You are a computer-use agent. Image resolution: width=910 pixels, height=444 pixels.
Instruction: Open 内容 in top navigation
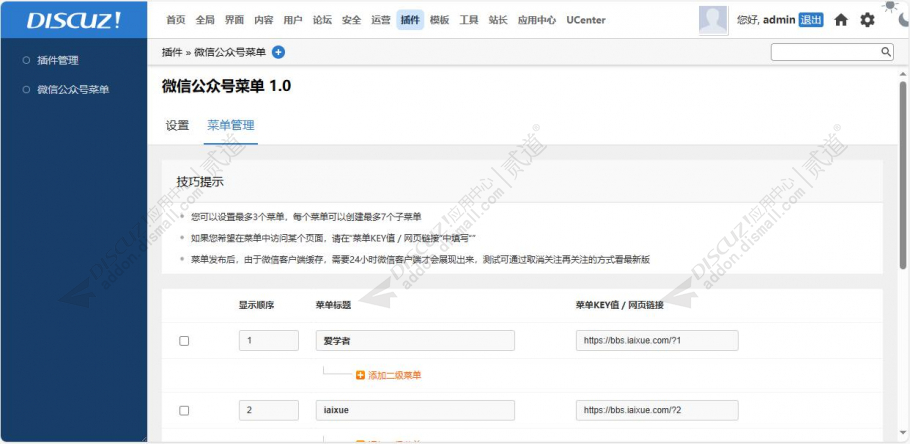click(263, 20)
